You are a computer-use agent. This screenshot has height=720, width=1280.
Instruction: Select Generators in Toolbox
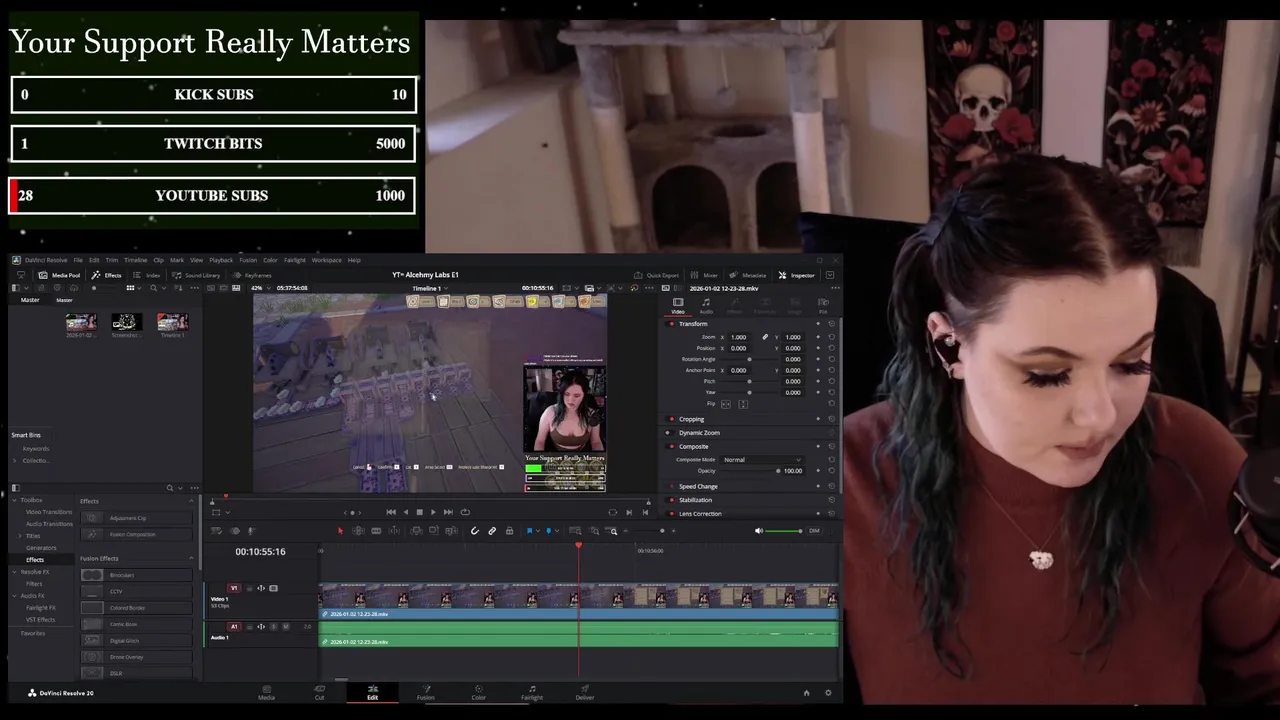click(x=41, y=548)
